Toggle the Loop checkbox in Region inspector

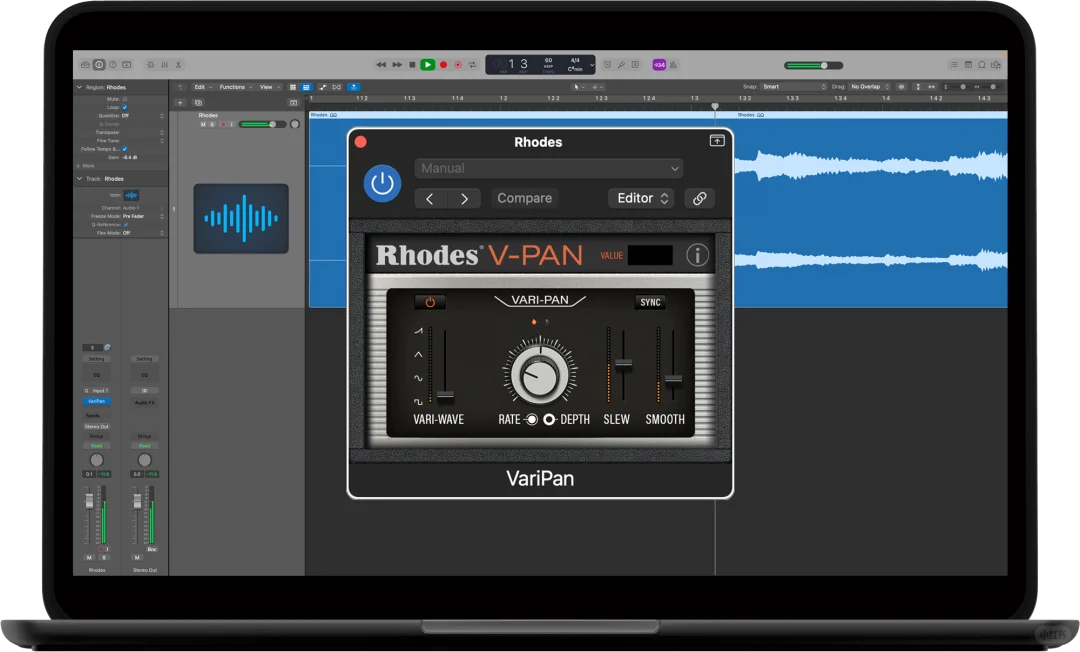[x=125, y=107]
